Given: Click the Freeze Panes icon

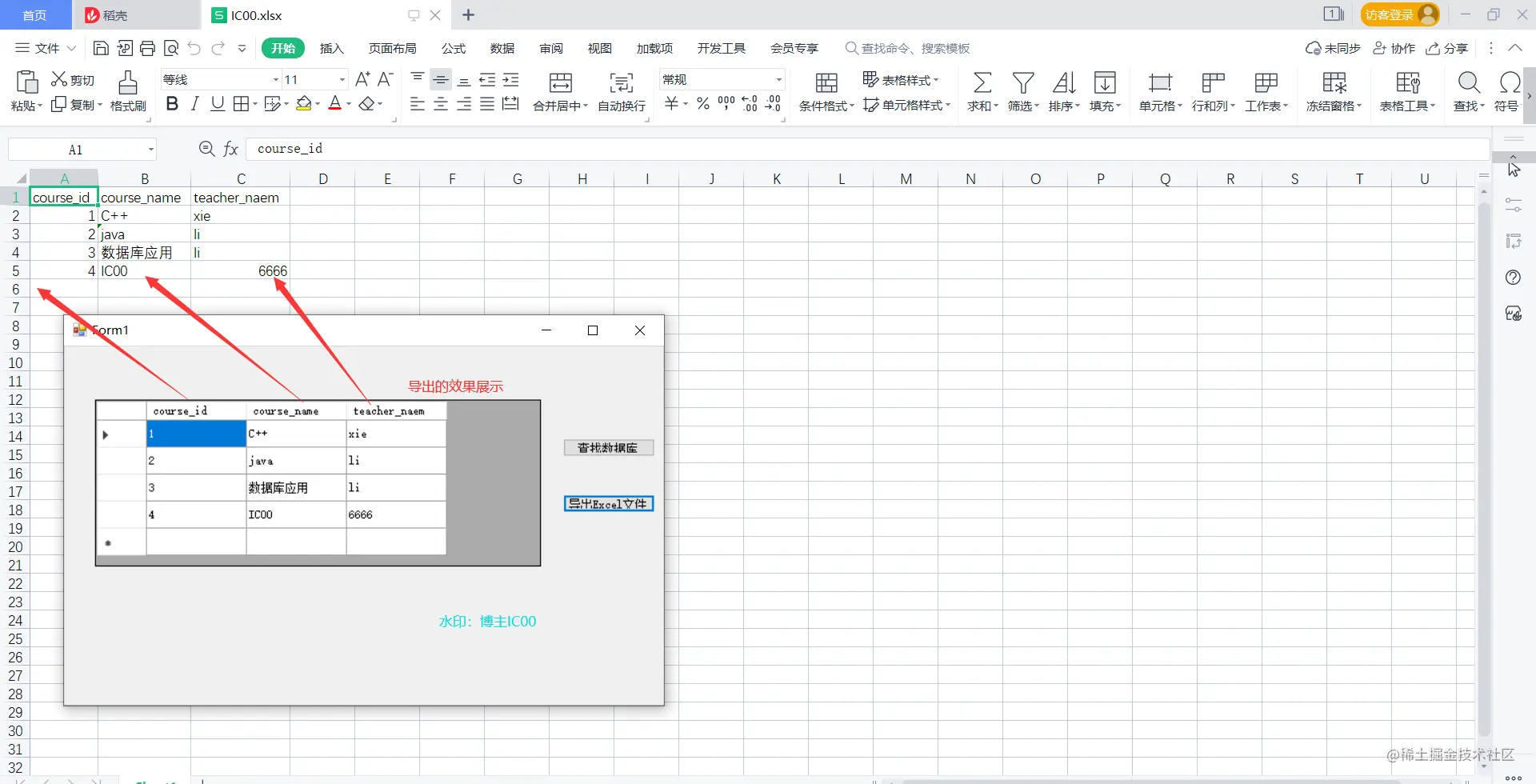Looking at the screenshot, I should point(1334,82).
